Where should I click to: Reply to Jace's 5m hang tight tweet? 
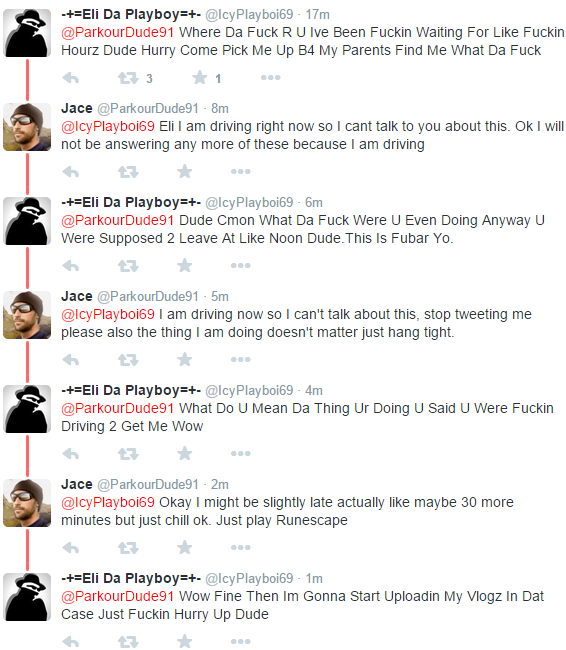coord(70,360)
